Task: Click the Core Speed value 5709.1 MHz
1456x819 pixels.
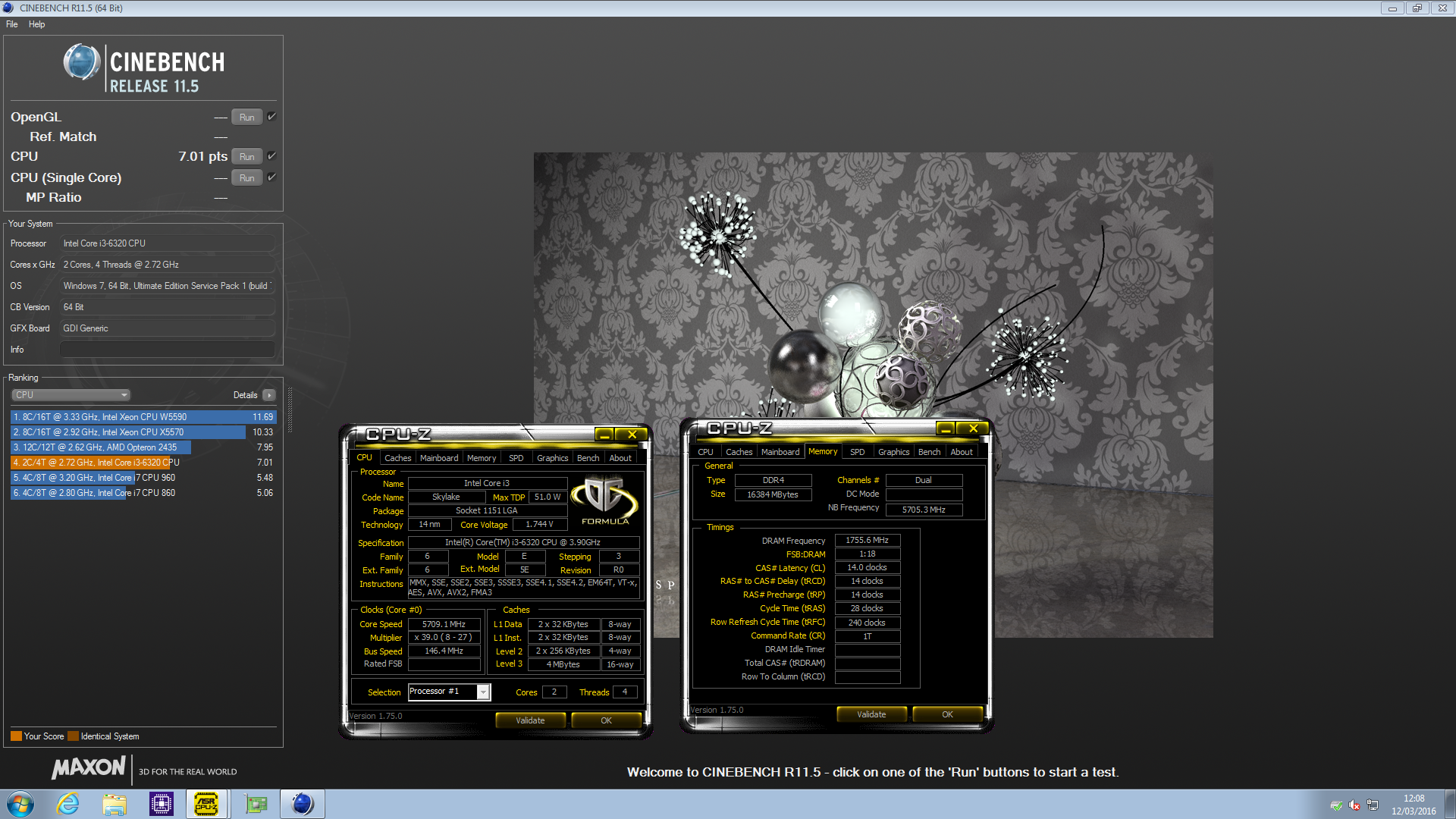Action: [444, 625]
